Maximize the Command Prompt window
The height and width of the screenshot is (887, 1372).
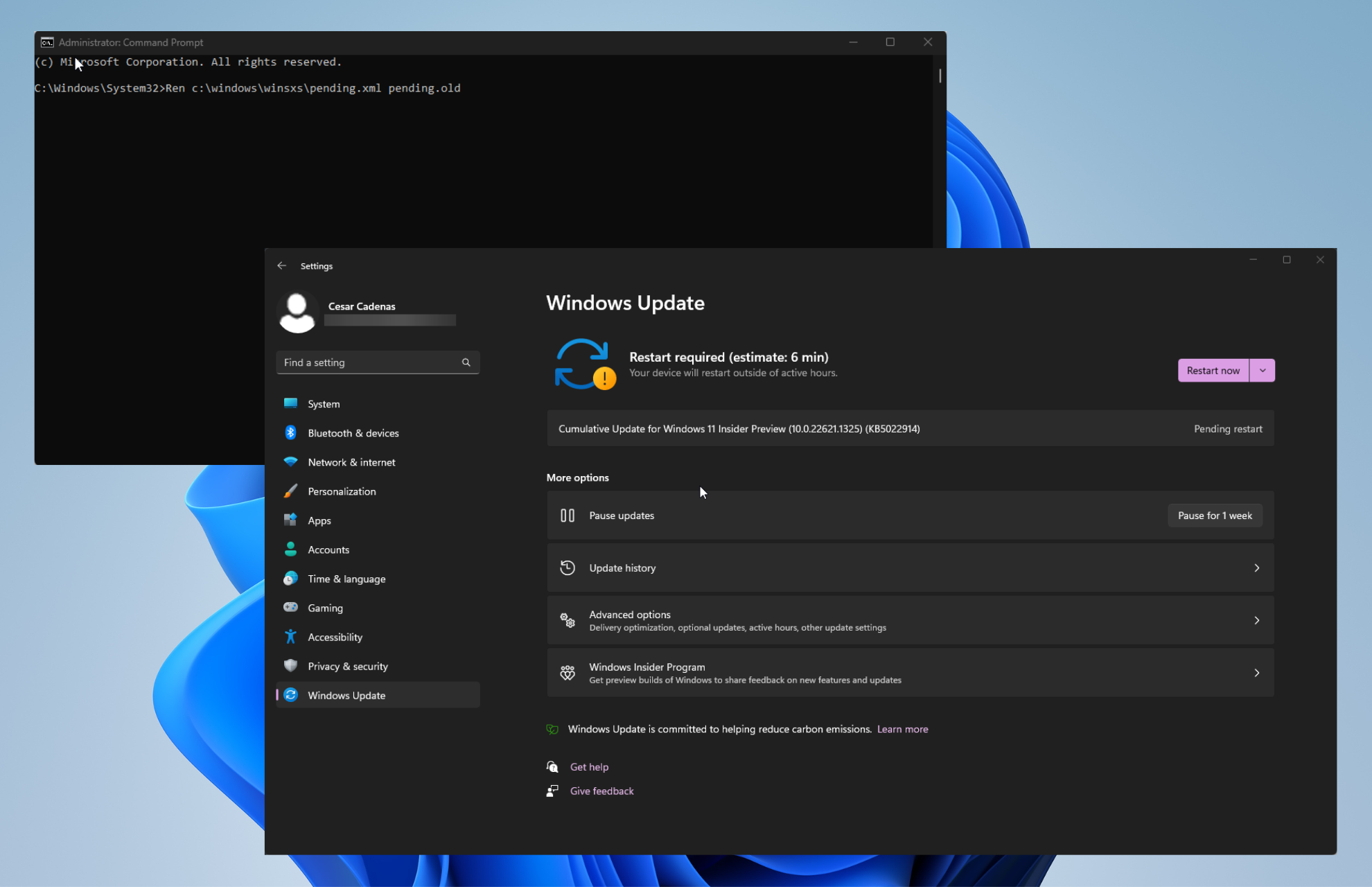click(x=890, y=42)
